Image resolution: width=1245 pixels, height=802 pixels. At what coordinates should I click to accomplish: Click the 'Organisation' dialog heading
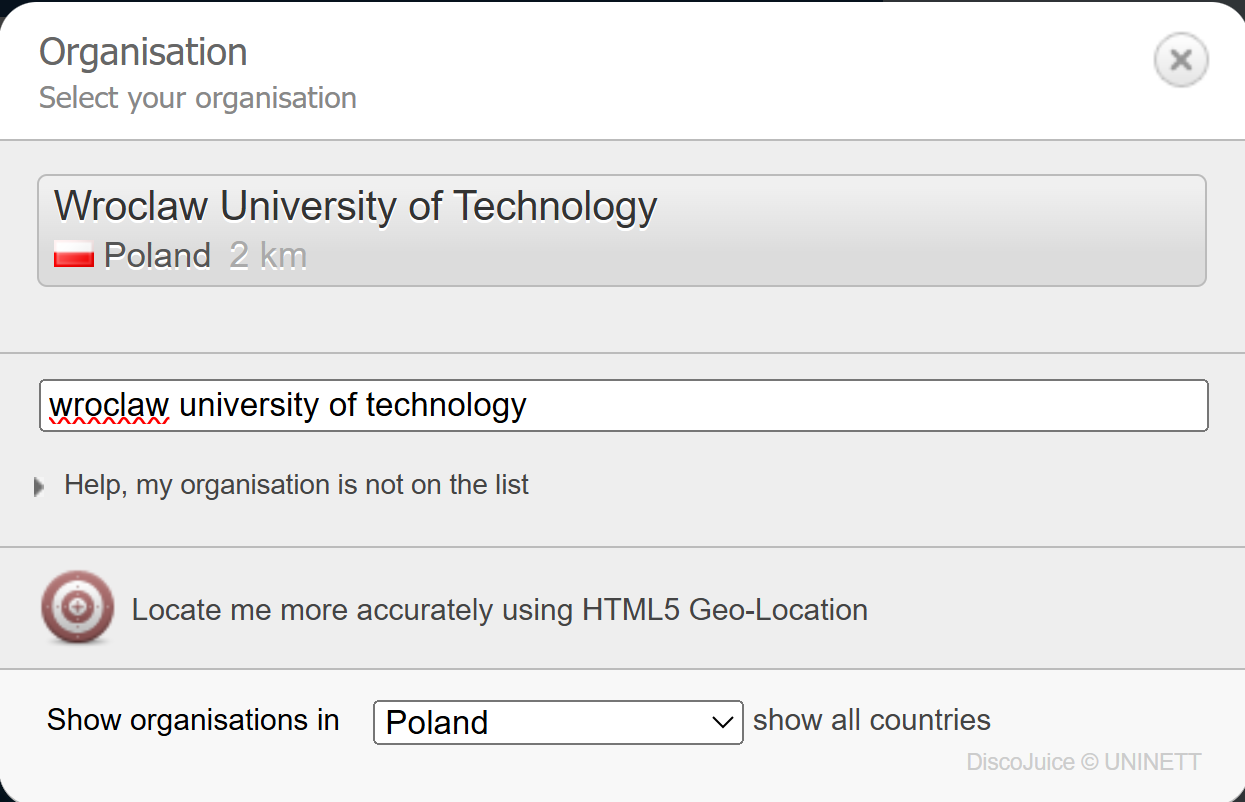142,51
